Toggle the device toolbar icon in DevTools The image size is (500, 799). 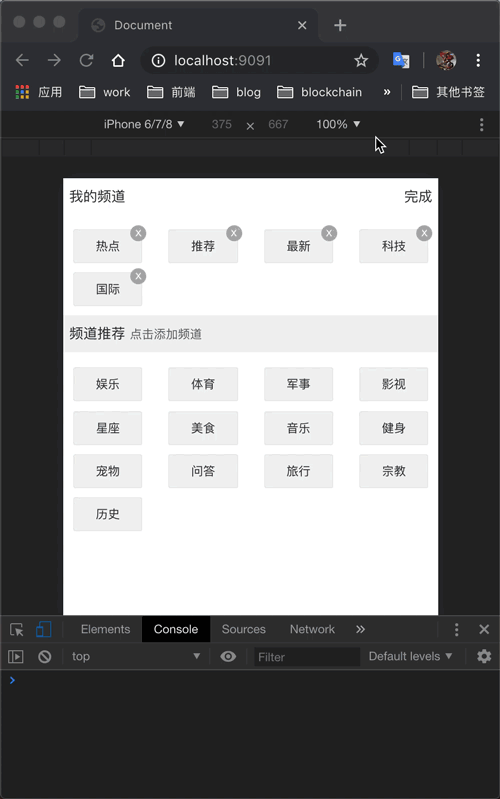pos(43,630)
